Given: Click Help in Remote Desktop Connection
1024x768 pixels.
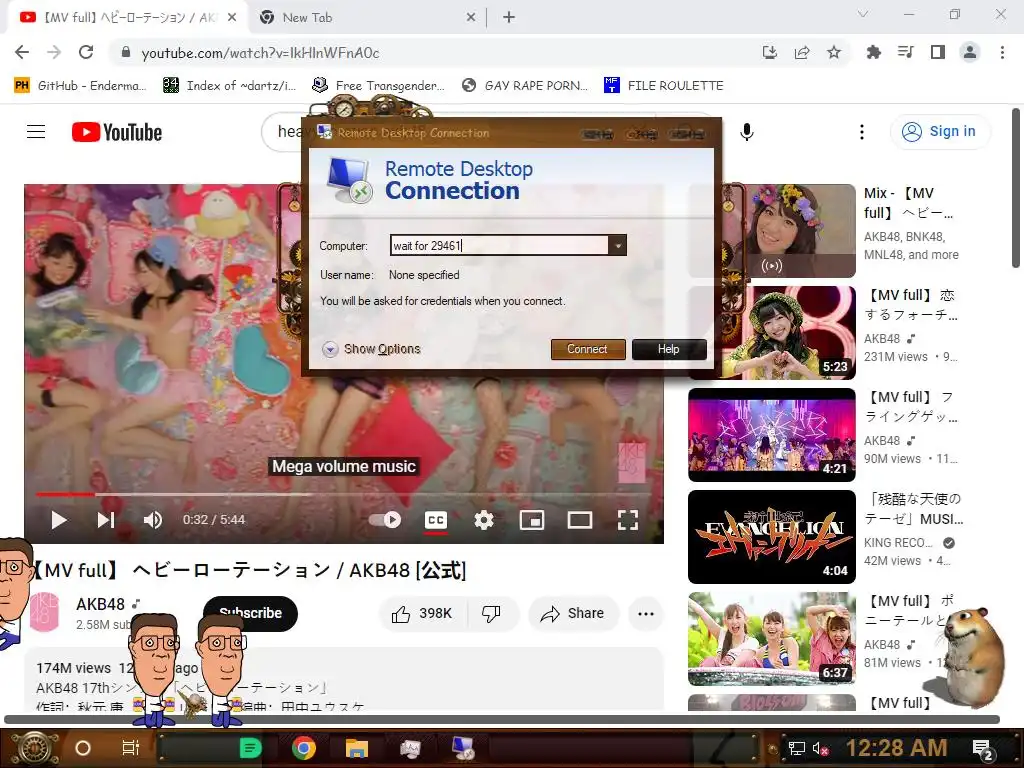Looking at the screenshot, I should click(669, 349).
